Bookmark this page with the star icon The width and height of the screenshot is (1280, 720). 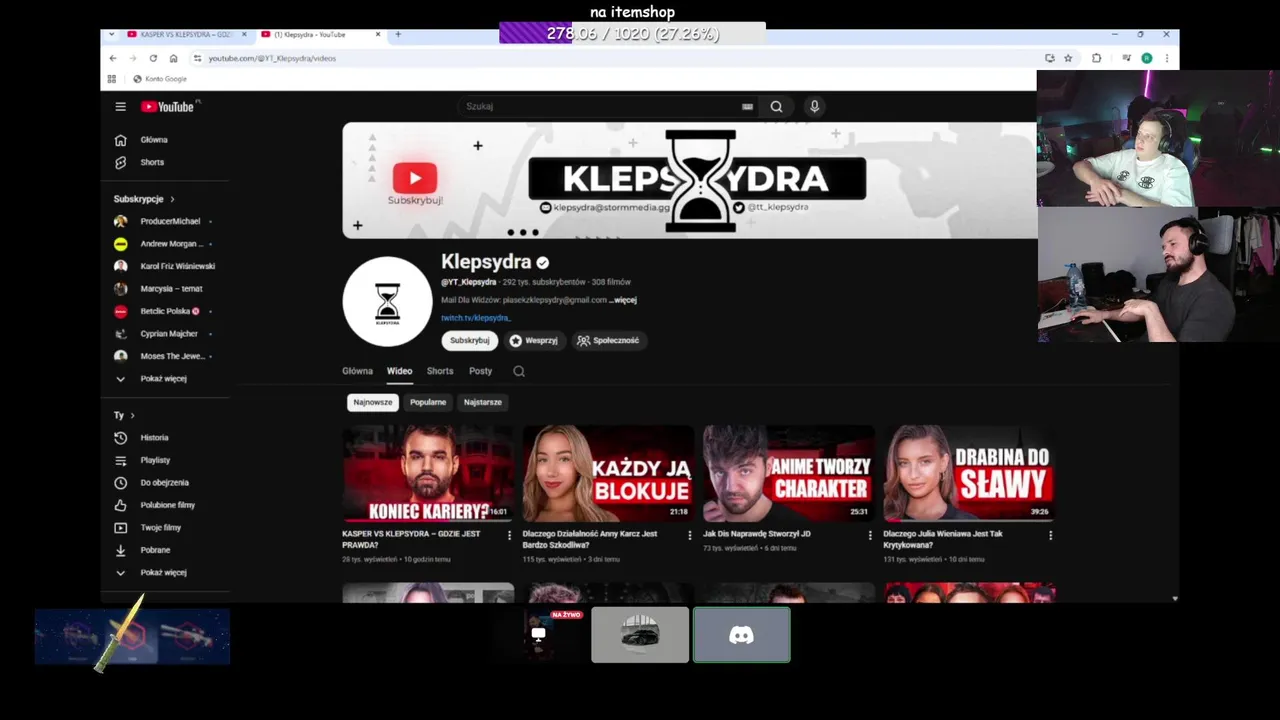pyautogui.click(x=1068, y=58)
